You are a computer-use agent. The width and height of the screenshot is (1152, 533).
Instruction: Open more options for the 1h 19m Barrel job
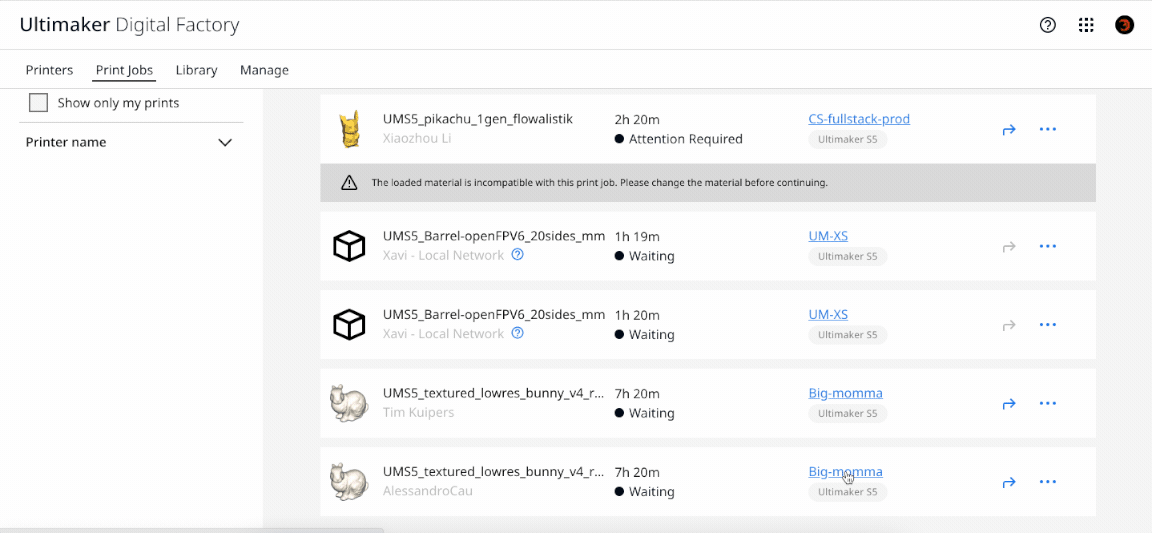pos(1047,246)
